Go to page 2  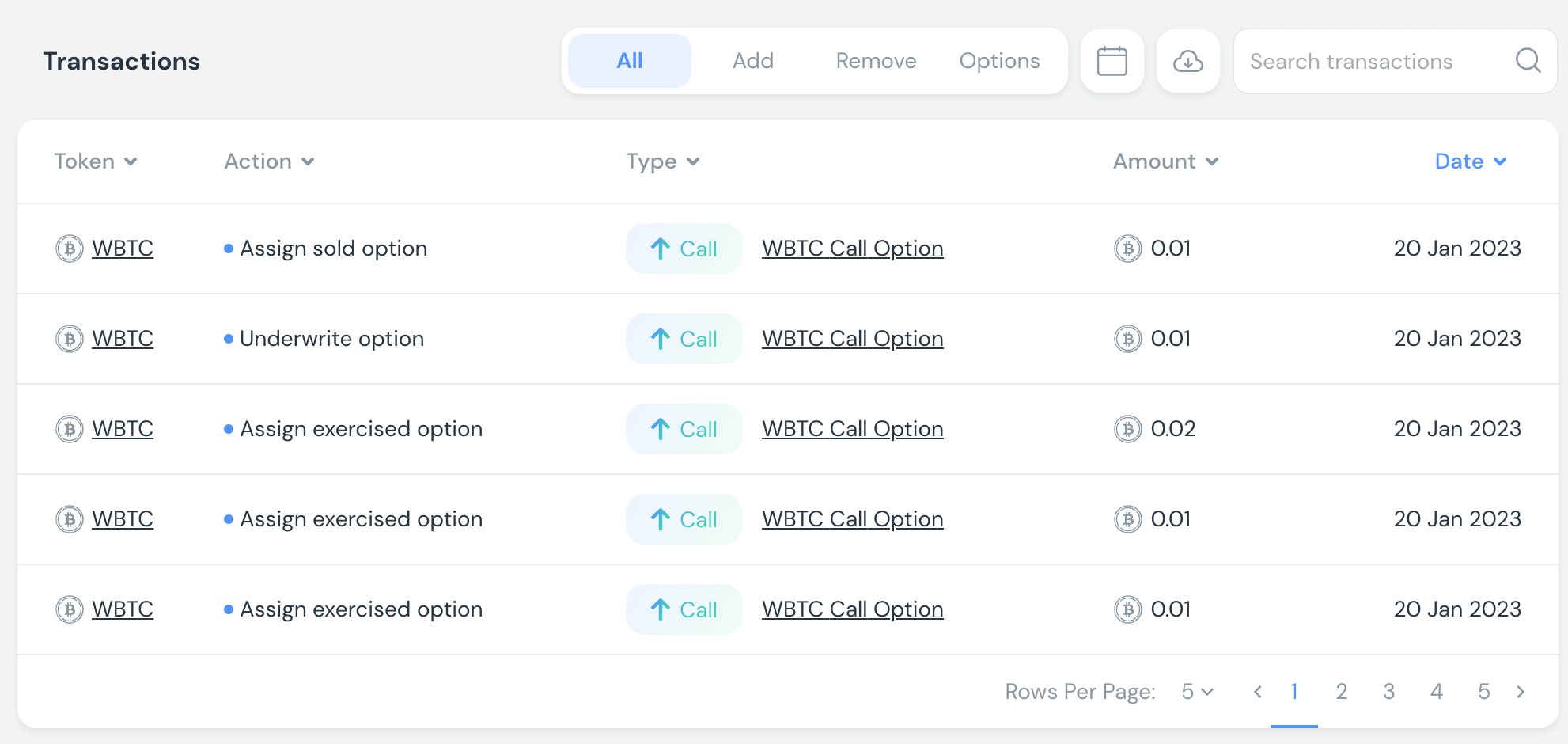(x=1342, y=692)
